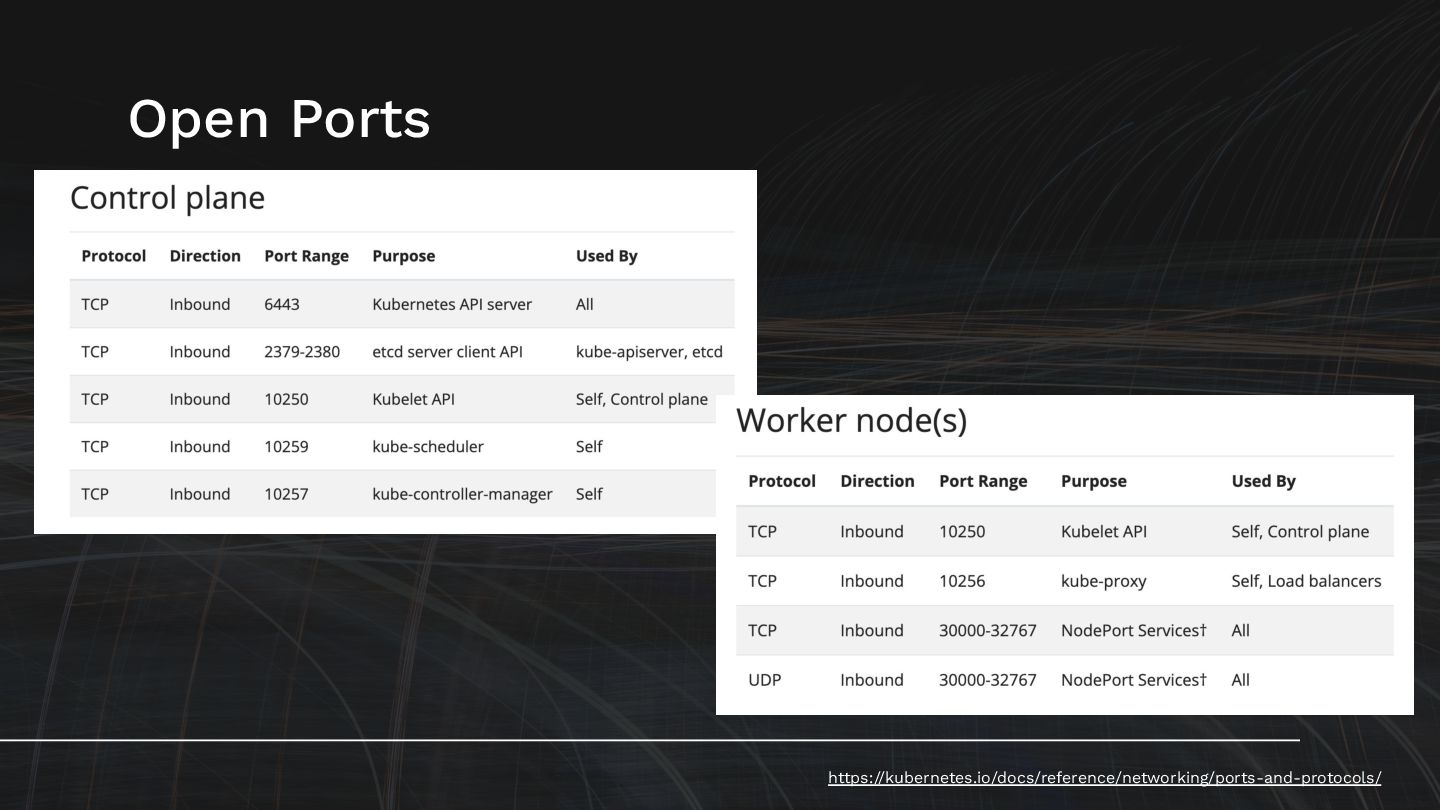Image resolution: width=1440 pixels, height=810 pixels.
Task: Click the 'Open Ports' slide title
Action: (x=279, y=120)
